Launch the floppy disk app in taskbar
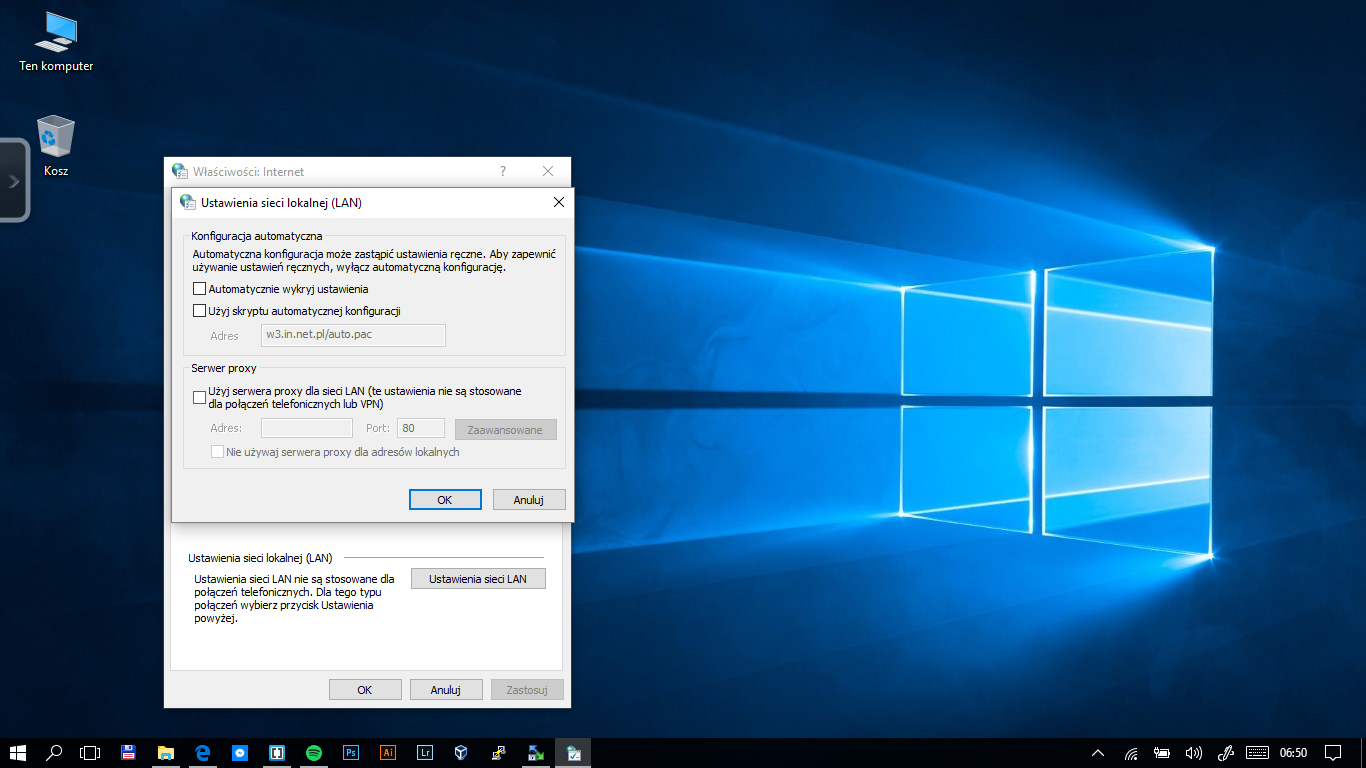The width and height of the screenshot is (1366, 768). click(128, 753)
